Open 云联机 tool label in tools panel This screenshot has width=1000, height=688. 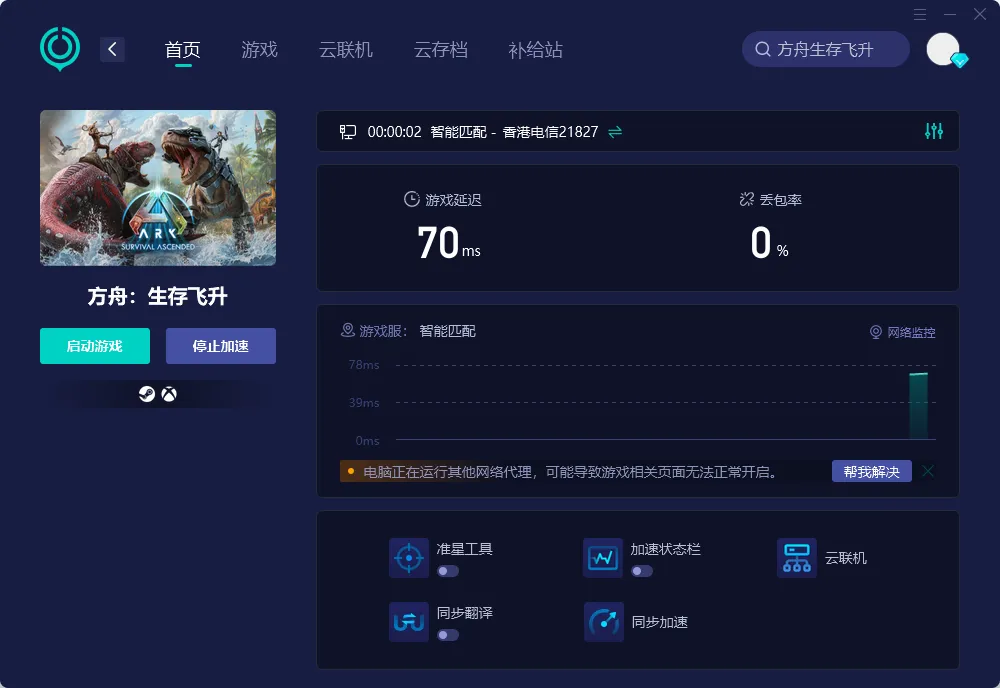coord(846,558)
